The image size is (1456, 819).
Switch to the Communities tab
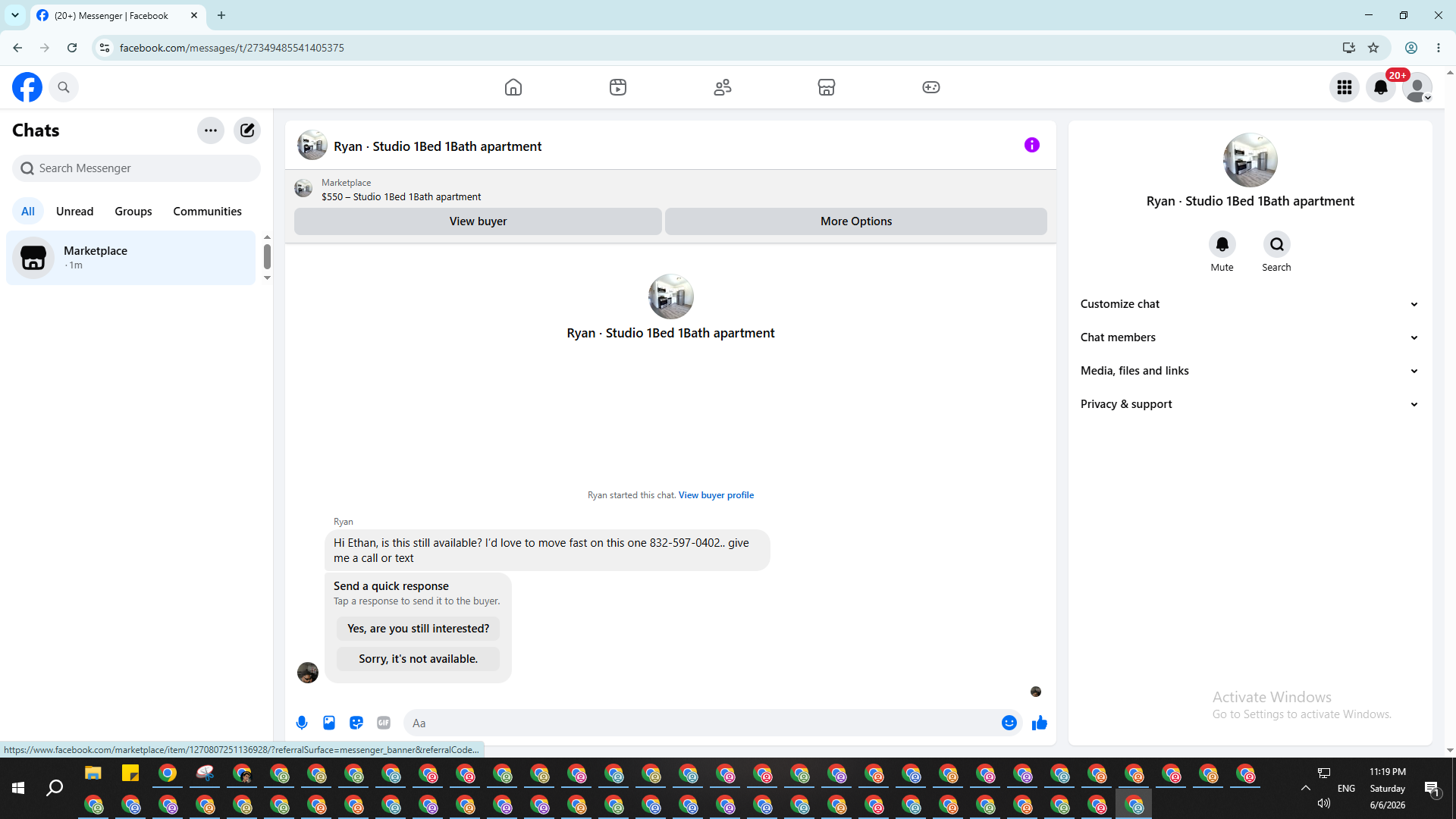[207, 212]
